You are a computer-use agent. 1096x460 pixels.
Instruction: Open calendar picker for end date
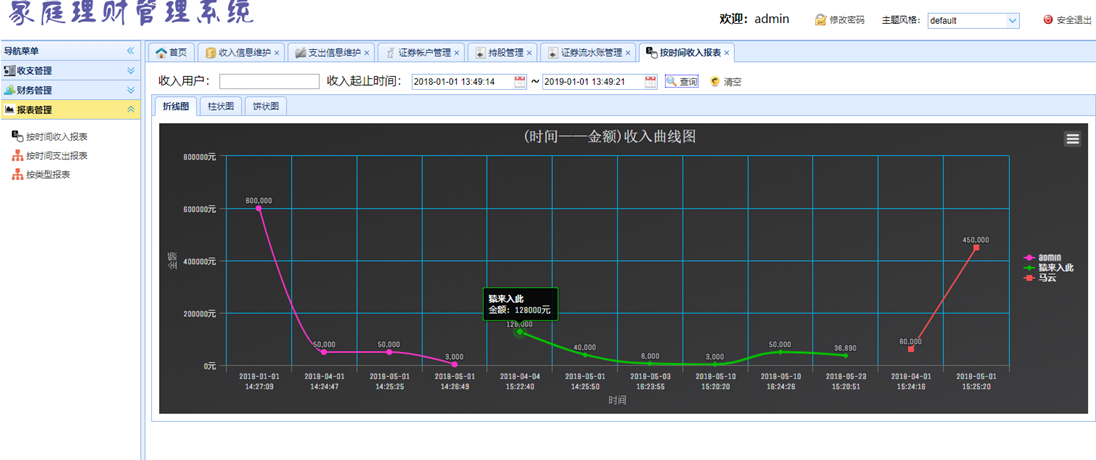tap(651, 82)
